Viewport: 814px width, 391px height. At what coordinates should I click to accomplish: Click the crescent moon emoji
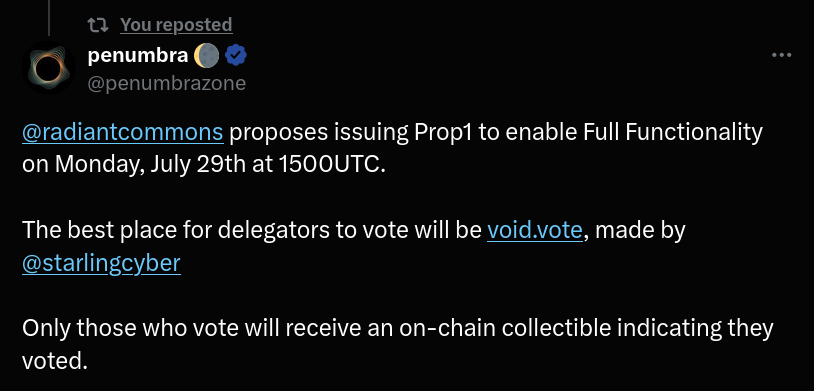(206, 56)
